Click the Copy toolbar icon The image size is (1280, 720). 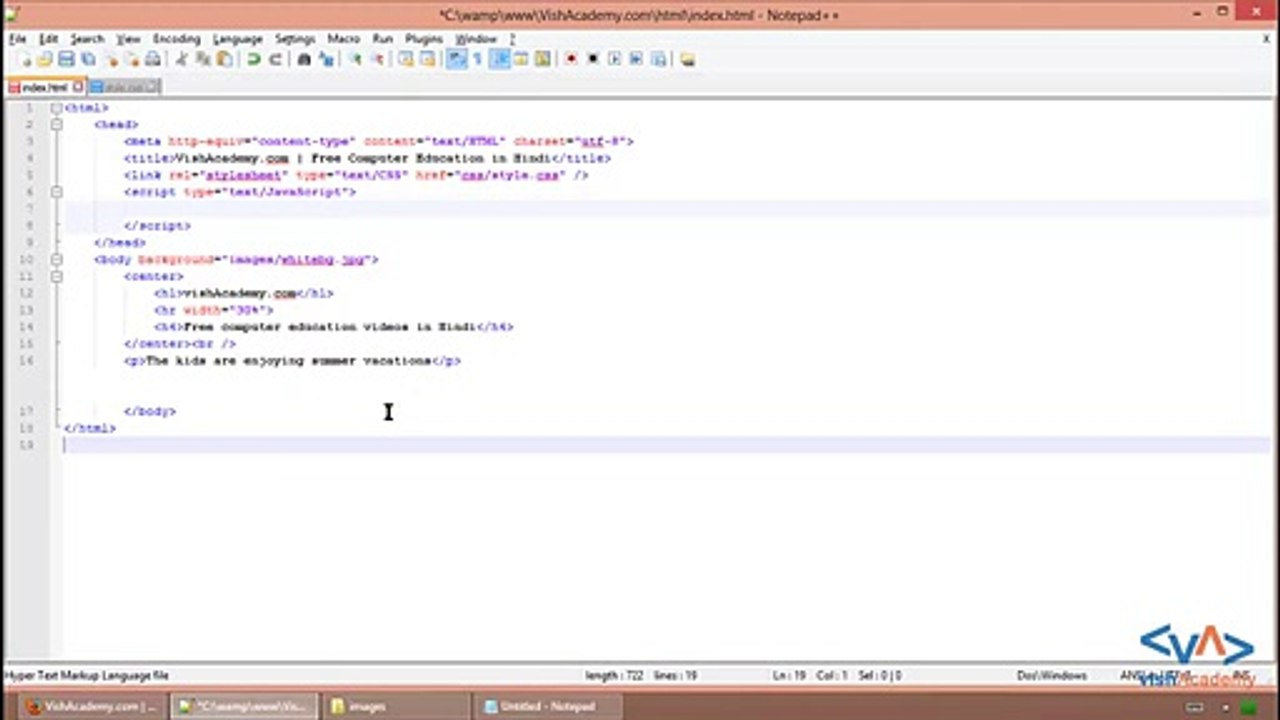[x=203, y=59]
